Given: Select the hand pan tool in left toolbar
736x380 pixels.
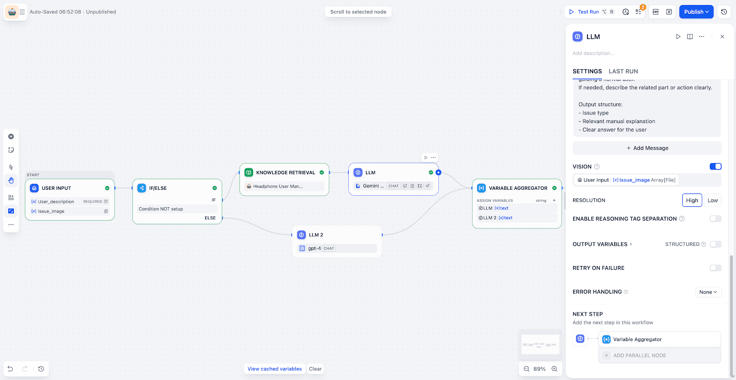Looking at the screenshot, I should tap(11, 180).
